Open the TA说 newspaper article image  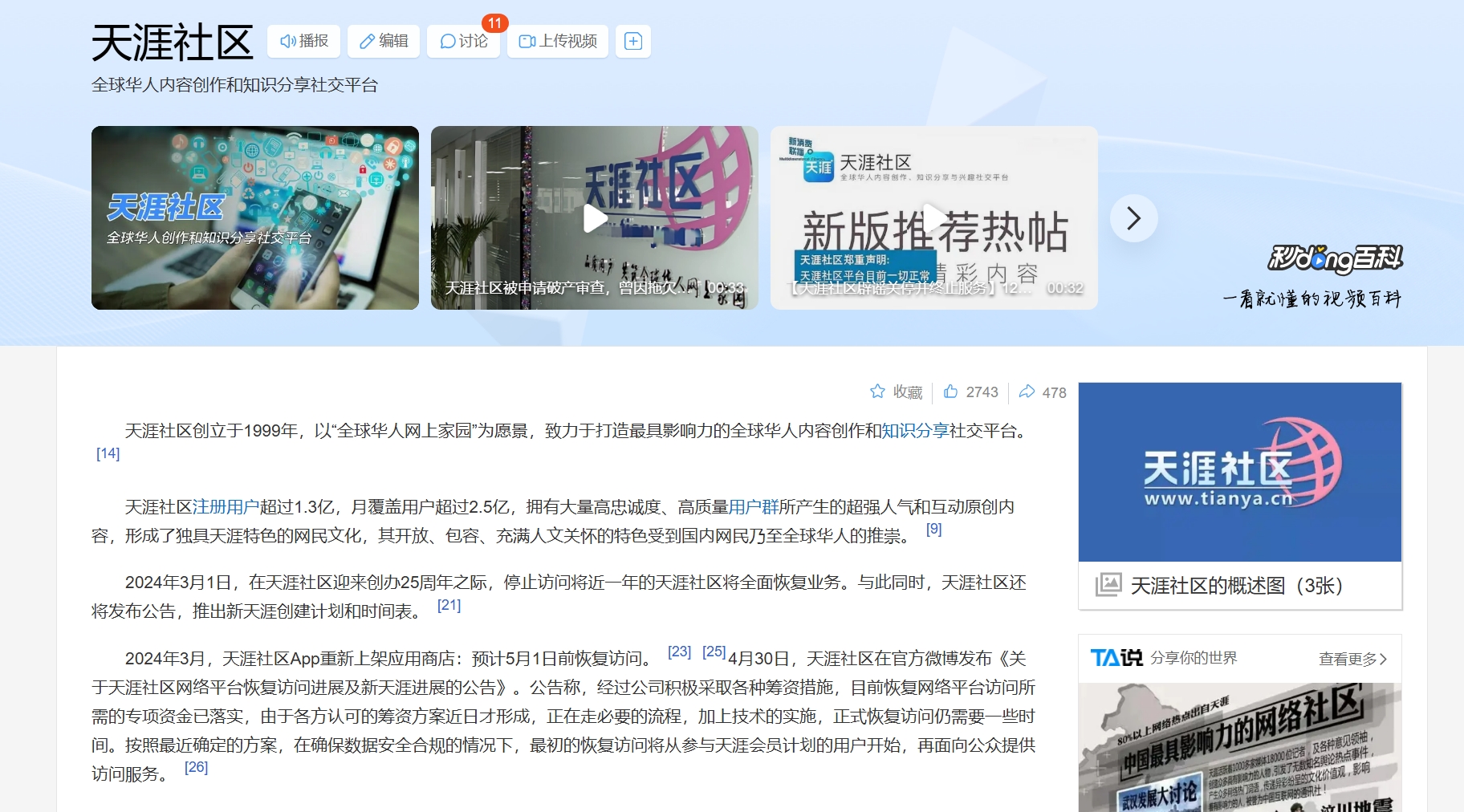1240,747
